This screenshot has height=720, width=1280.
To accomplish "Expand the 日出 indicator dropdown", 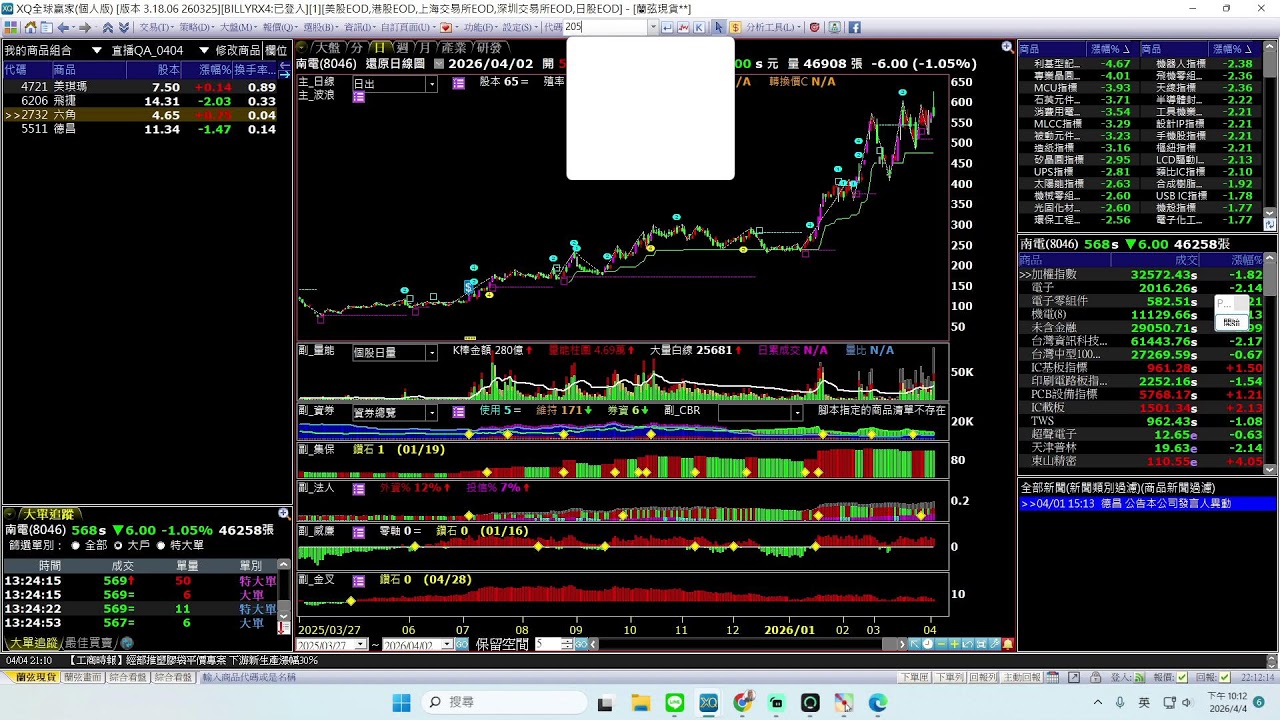I will (432, 84).
